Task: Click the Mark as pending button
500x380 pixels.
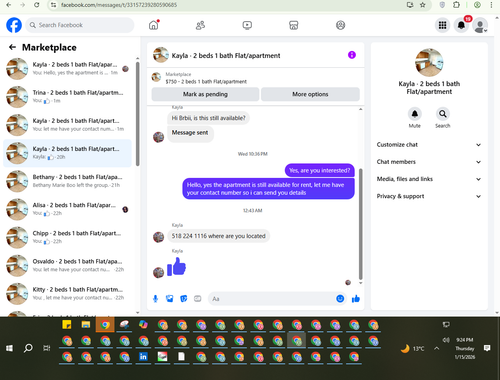Action: click(205, 94)
